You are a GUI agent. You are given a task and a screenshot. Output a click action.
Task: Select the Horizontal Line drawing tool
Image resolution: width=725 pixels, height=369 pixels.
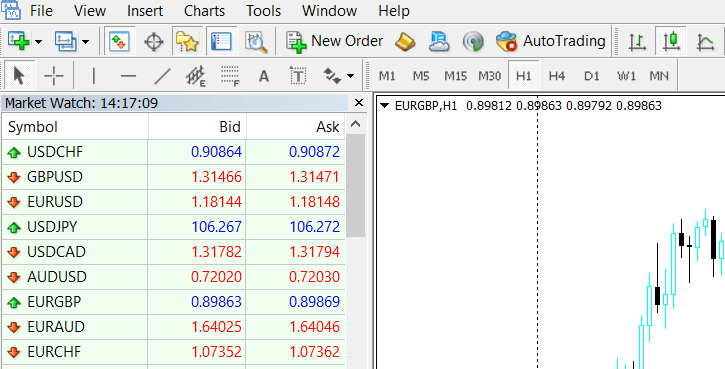[x=128, y=75]
